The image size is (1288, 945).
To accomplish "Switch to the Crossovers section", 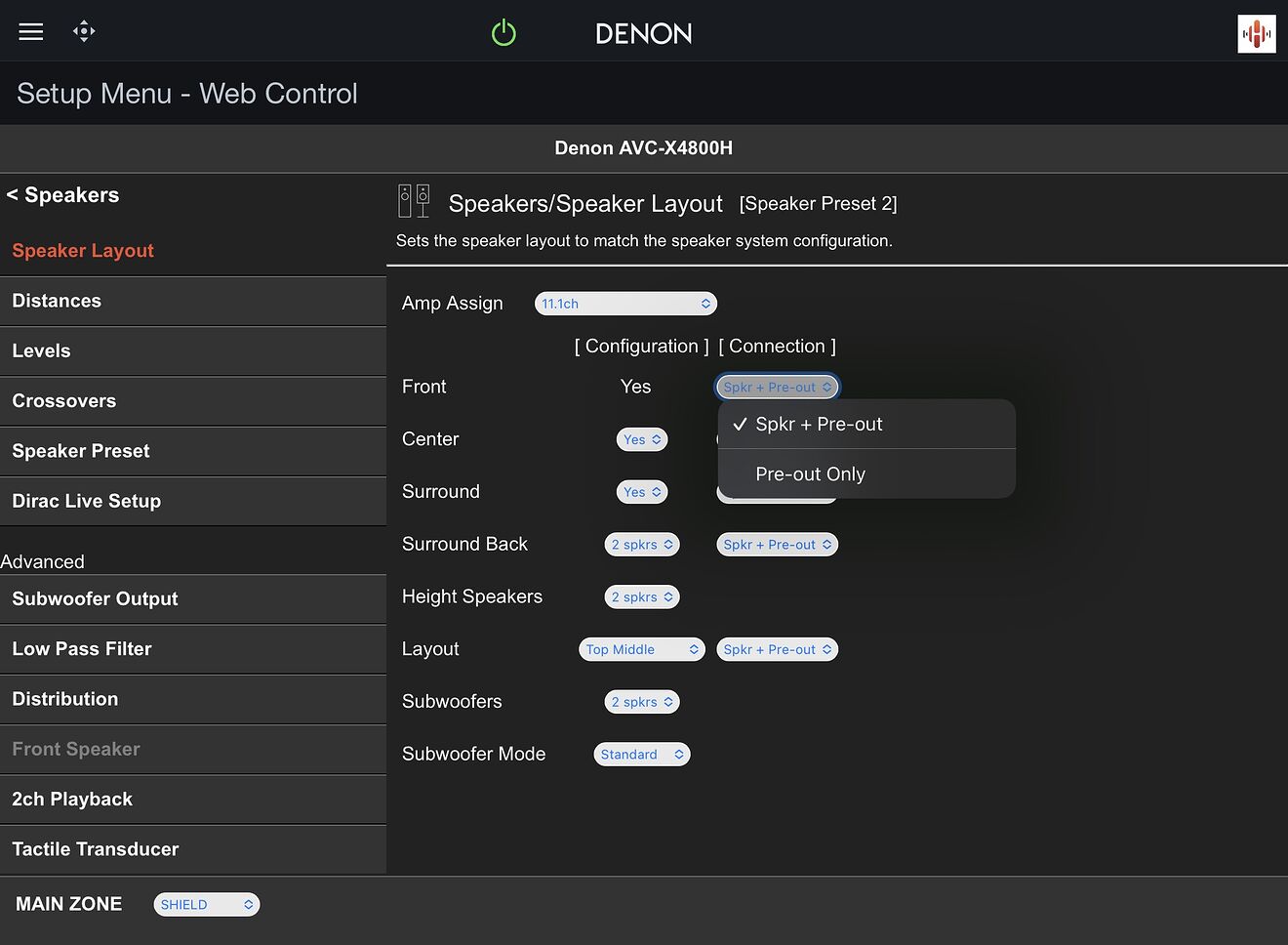I will [x=64, y=401].
